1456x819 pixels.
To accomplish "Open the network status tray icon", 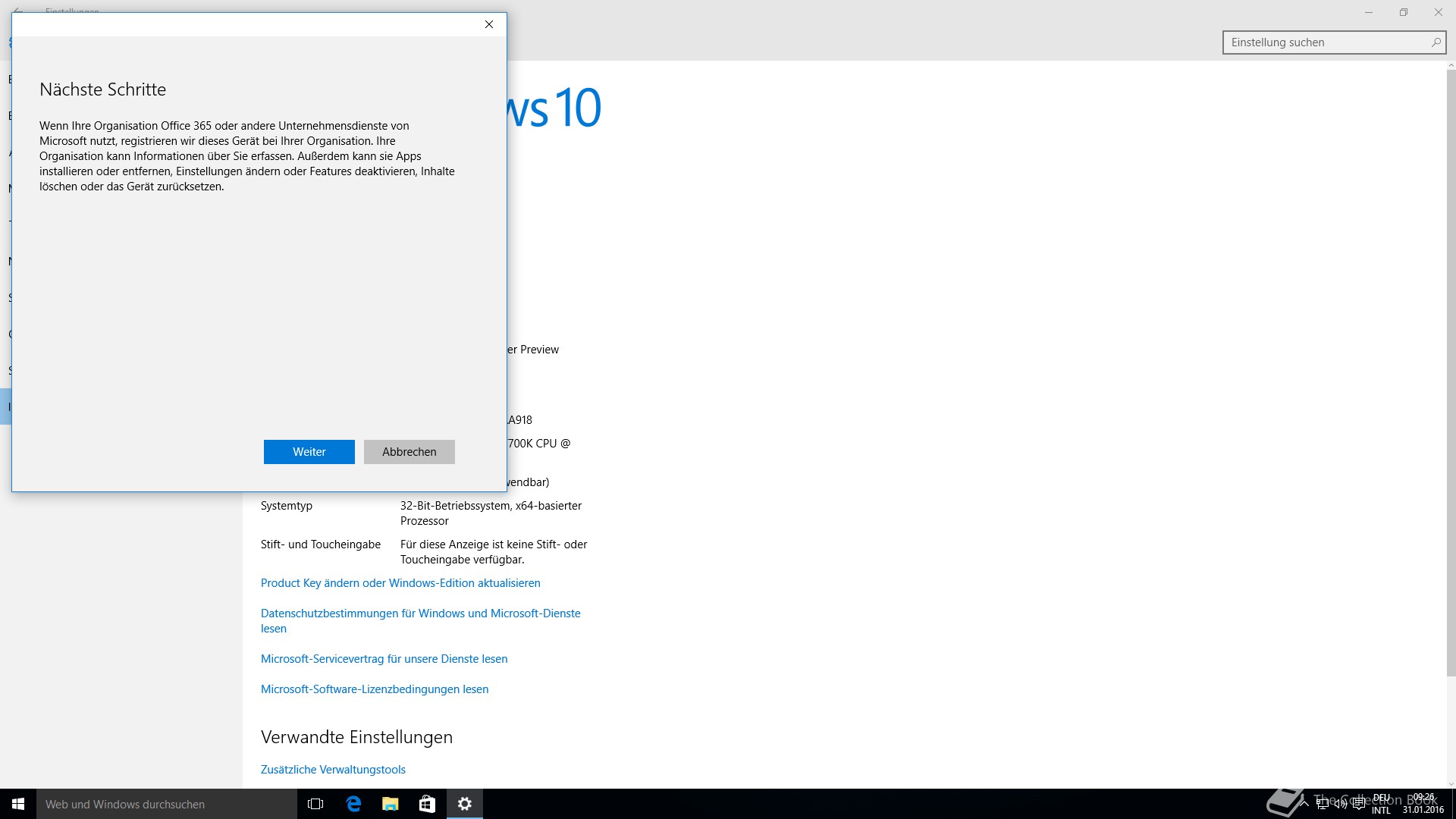I will point(1323,804).
